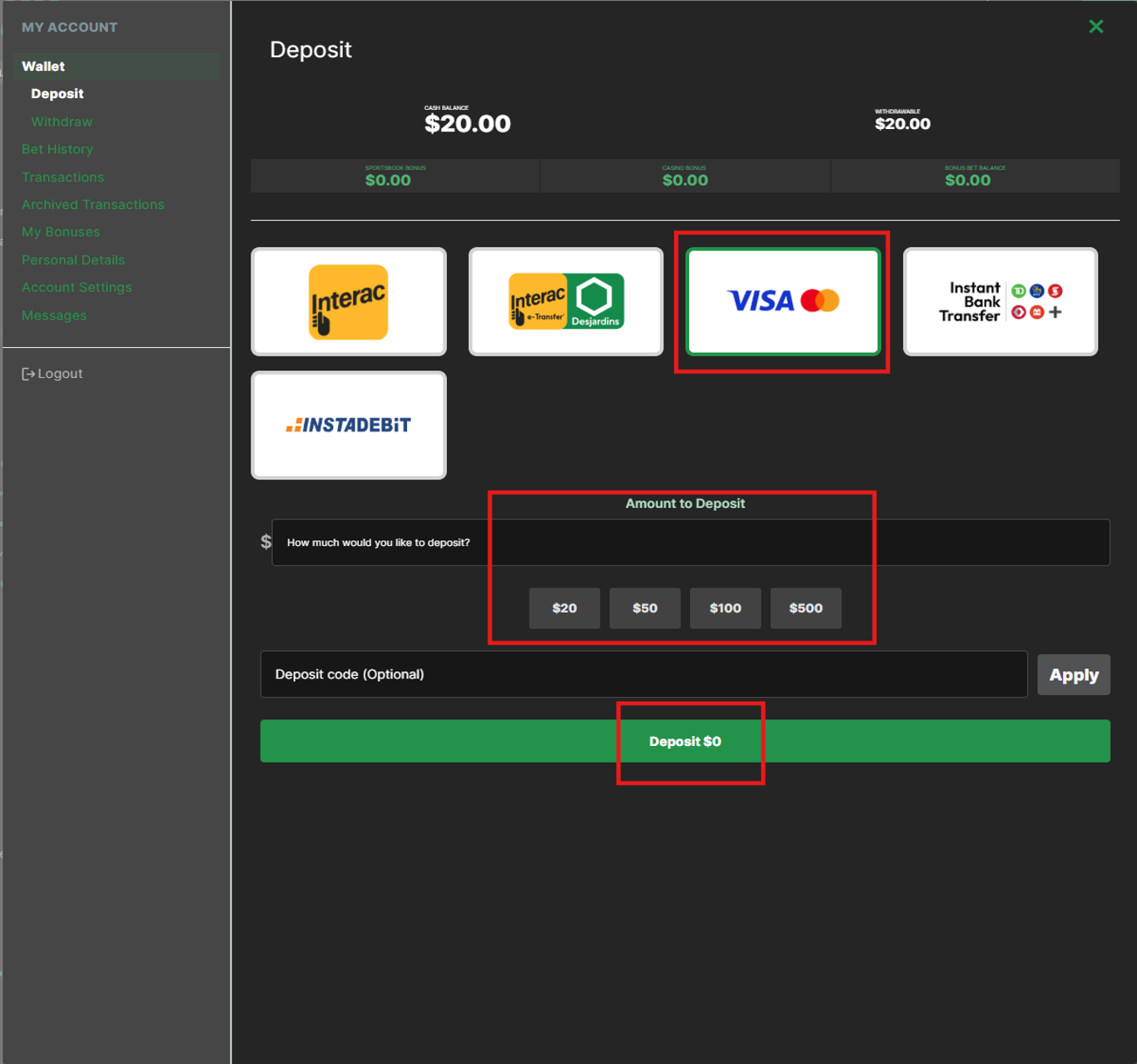The image size is (1137, 1064).
Task: Choose the Instadebit payment tile
Action: pyautogui.click(x=349, y=425)
